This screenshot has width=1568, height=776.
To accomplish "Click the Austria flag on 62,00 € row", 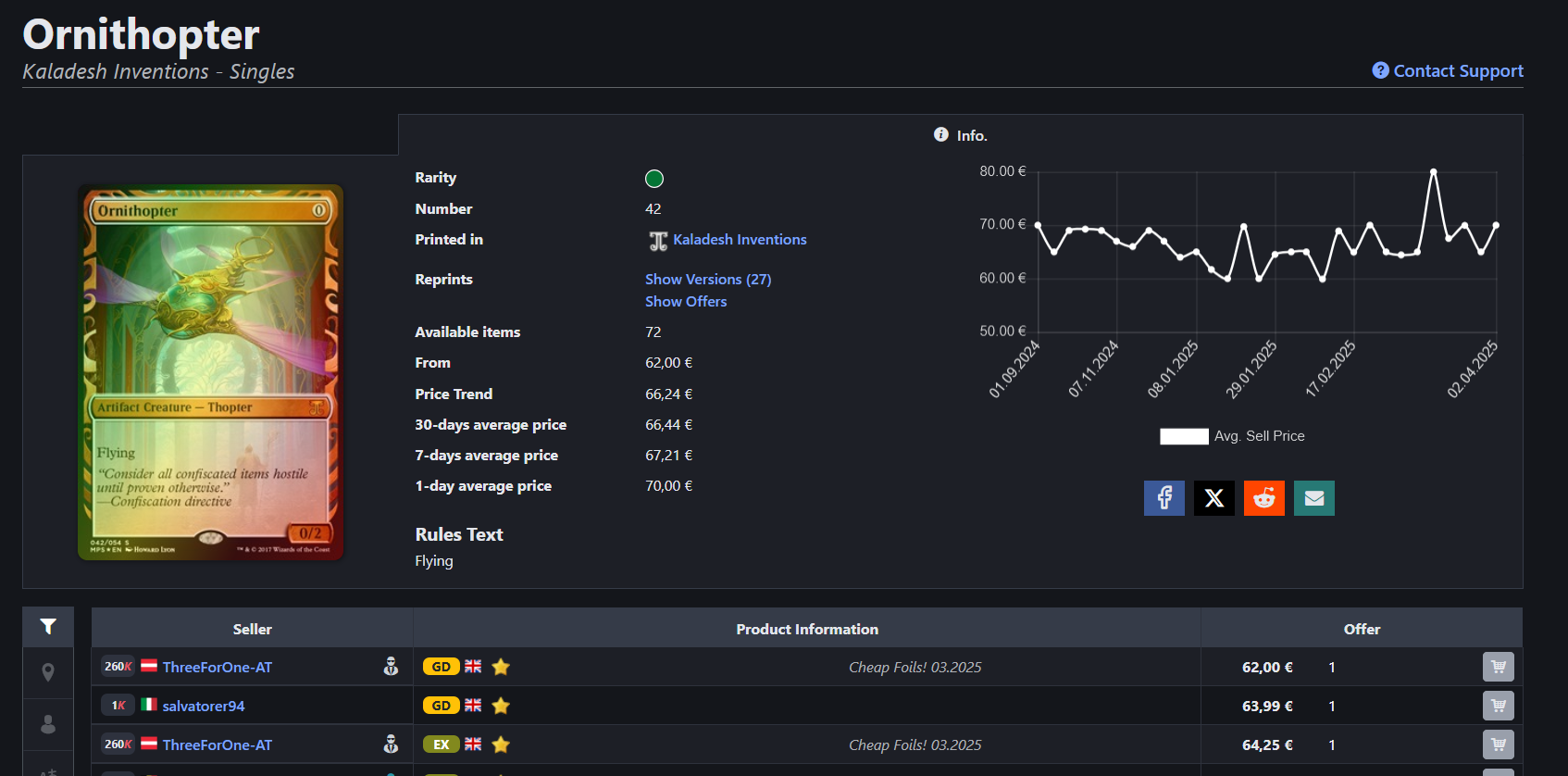I will [149, 666].
